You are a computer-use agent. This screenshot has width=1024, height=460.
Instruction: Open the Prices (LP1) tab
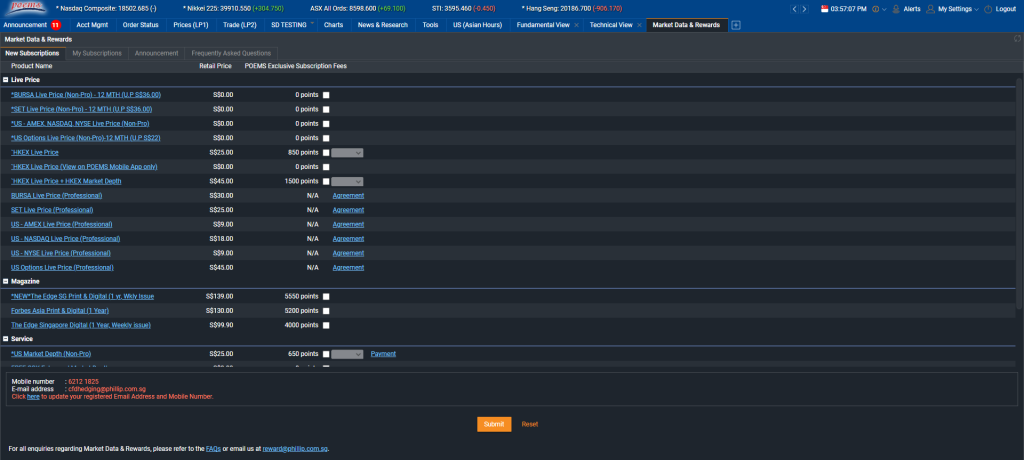tap(191, 25)
